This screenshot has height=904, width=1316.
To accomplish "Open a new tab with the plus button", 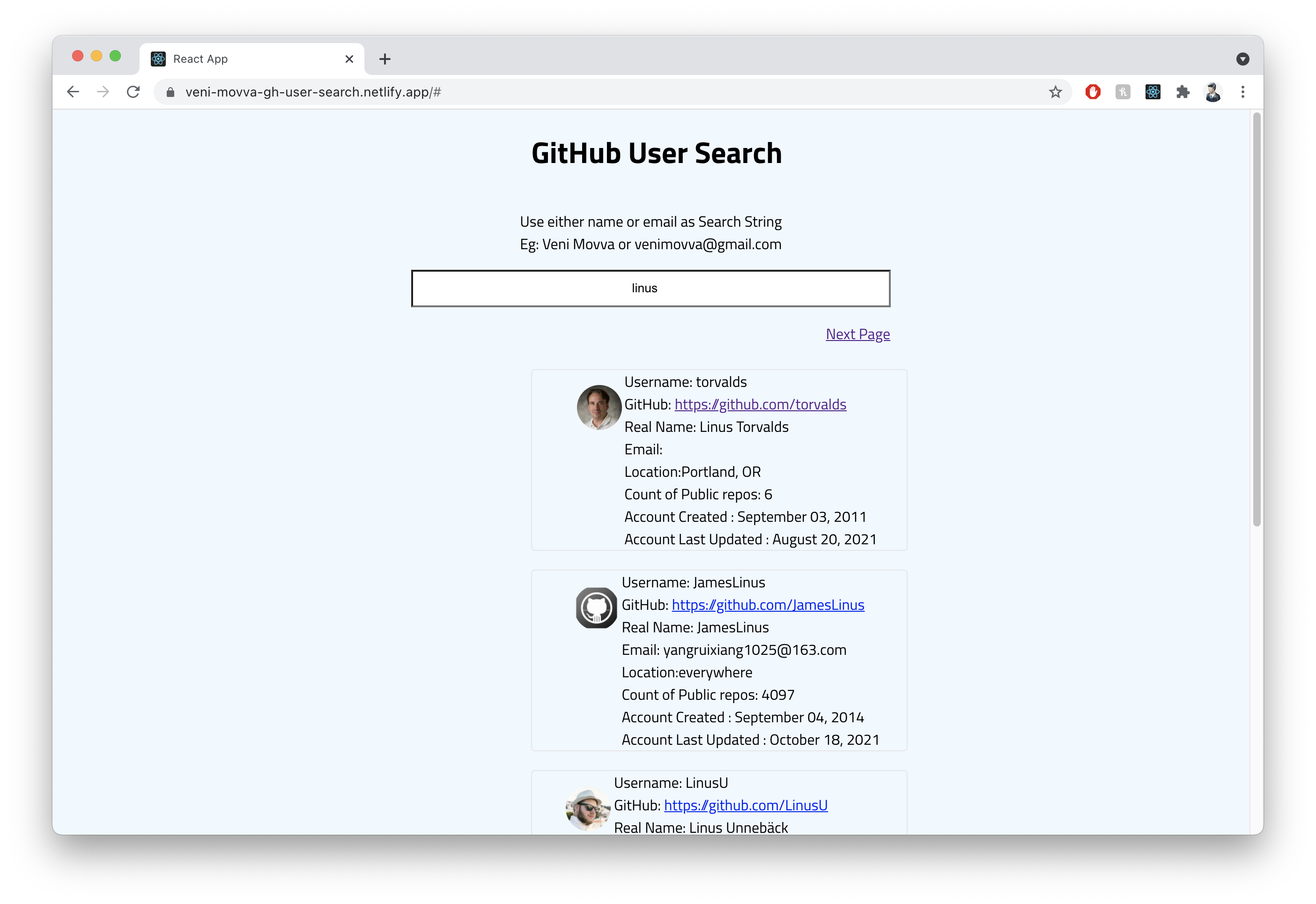I will 385,59.
